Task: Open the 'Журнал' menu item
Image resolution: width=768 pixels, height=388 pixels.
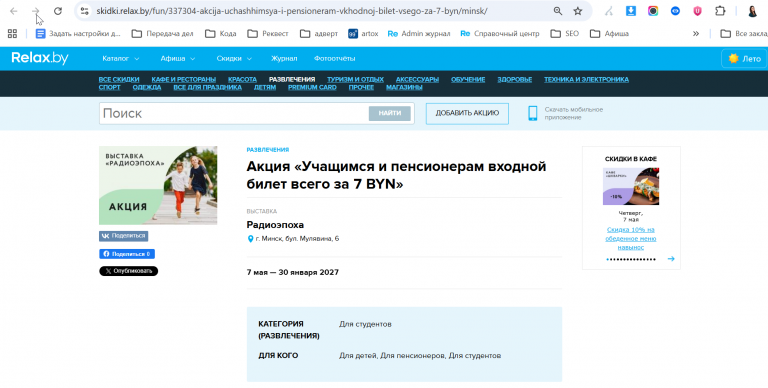Action: coord(284,58)
